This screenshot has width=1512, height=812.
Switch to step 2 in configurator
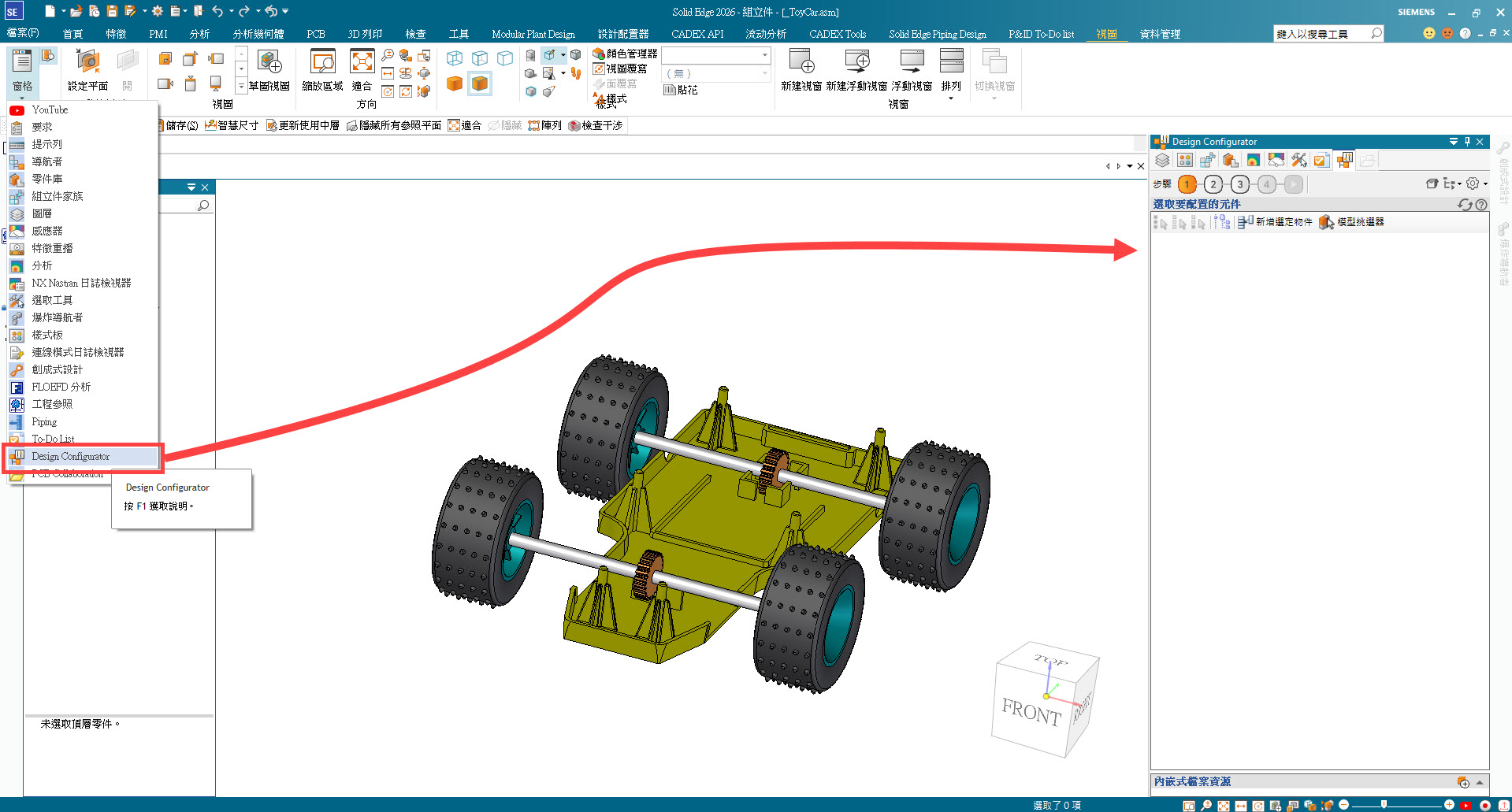click(x=1213, y=184)
